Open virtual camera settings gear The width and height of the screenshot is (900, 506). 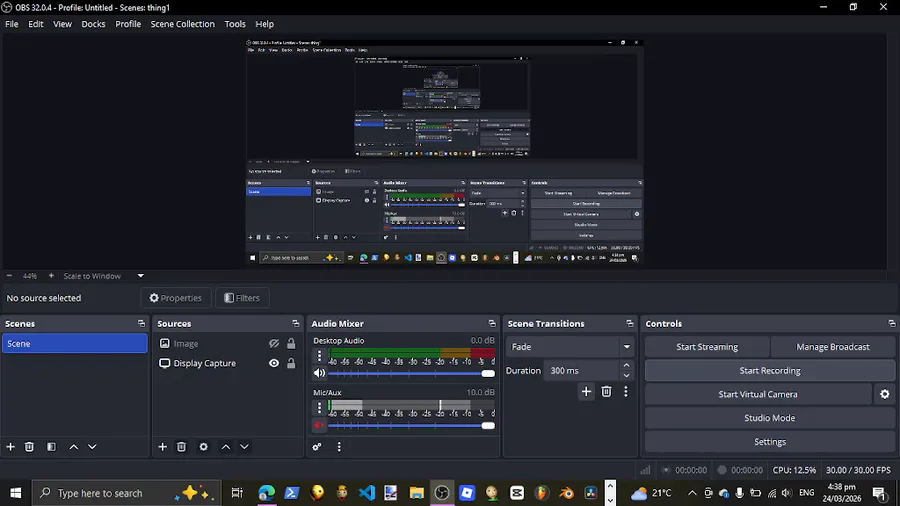(885, 394)
